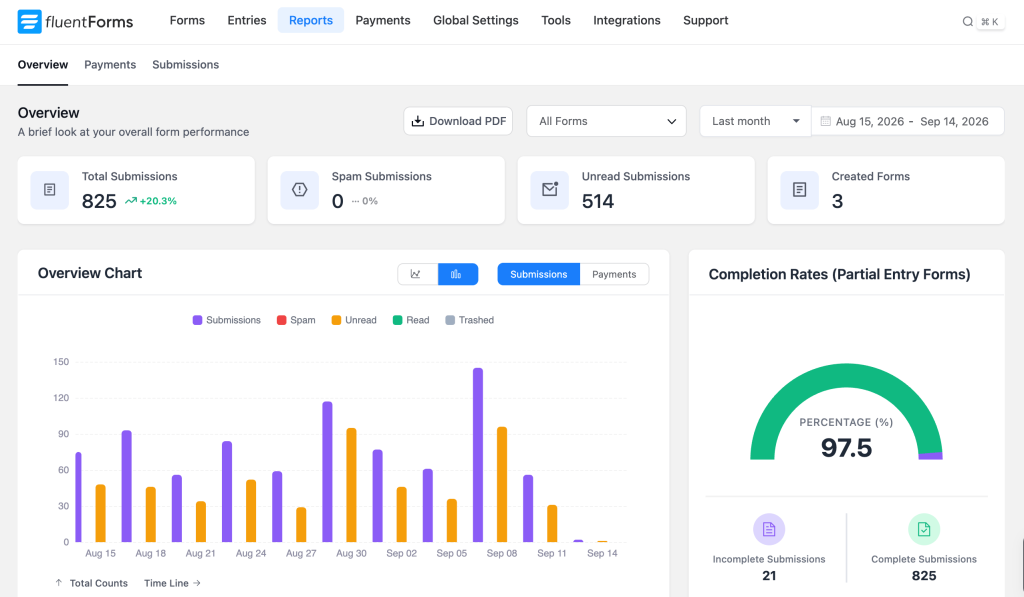1024x597 pixels.
Task: Switch to the Payments sub-tab
Action: coord(110,65)
